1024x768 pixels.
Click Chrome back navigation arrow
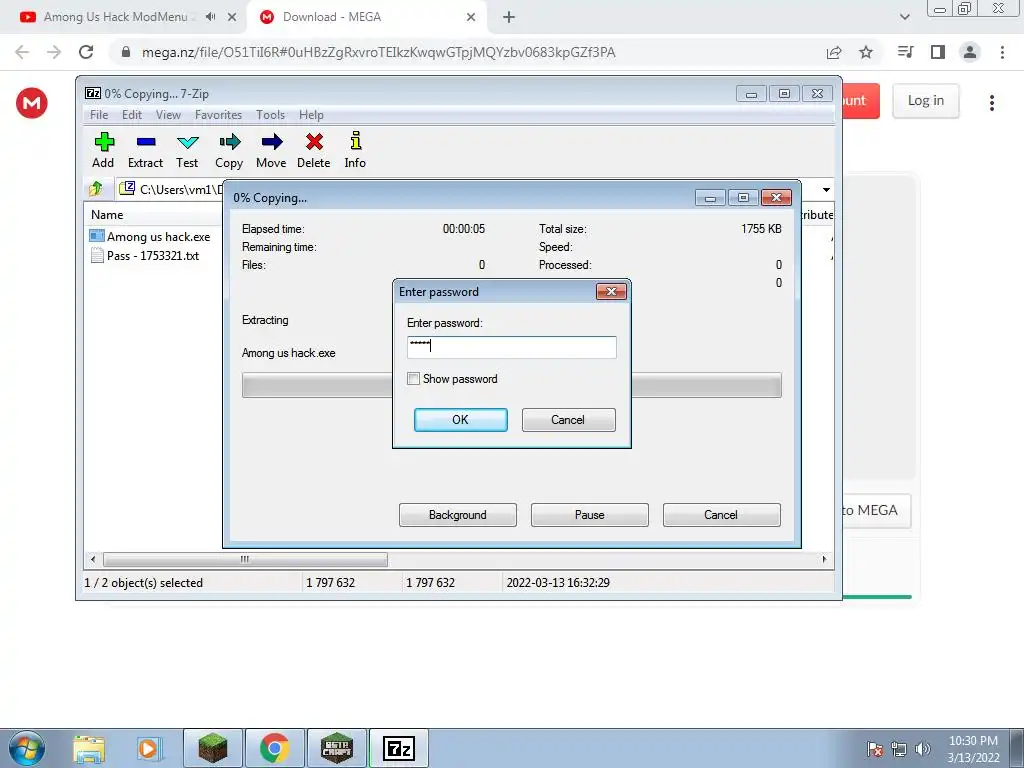point(22,52)
